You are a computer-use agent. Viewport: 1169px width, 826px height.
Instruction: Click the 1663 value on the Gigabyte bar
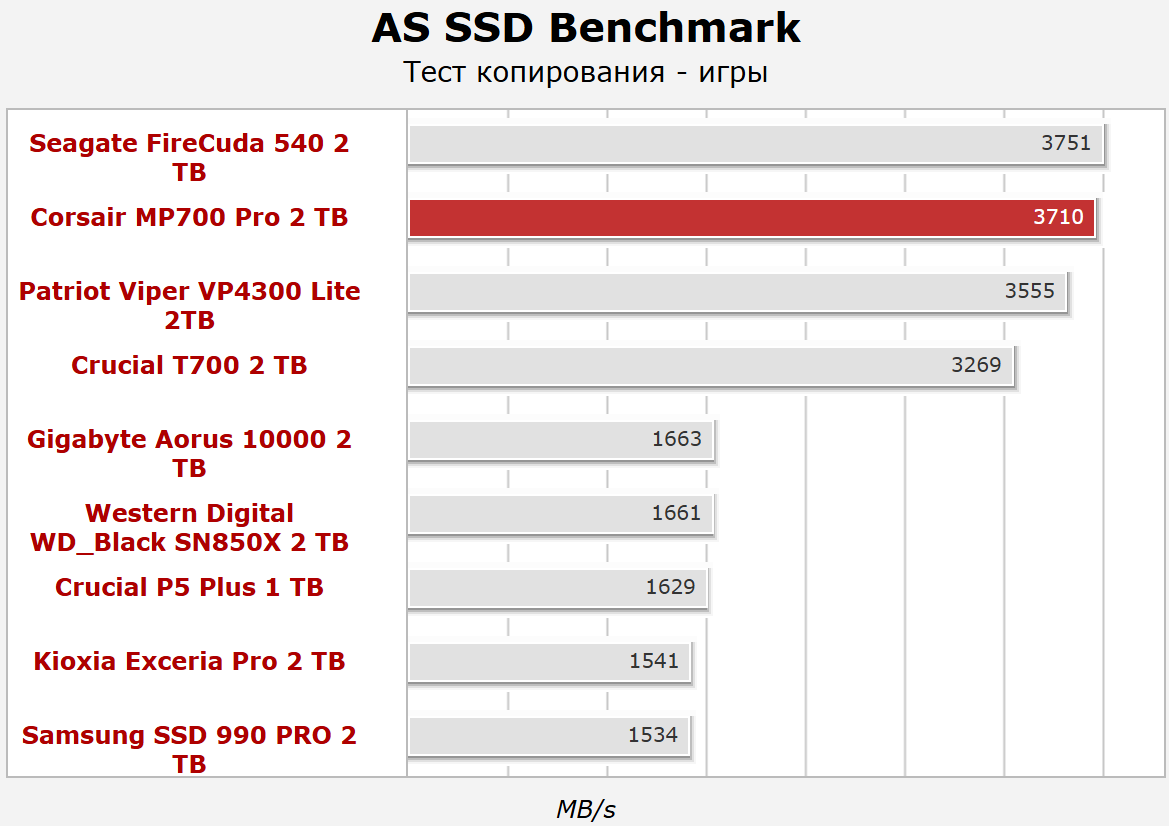click(676, 440)
